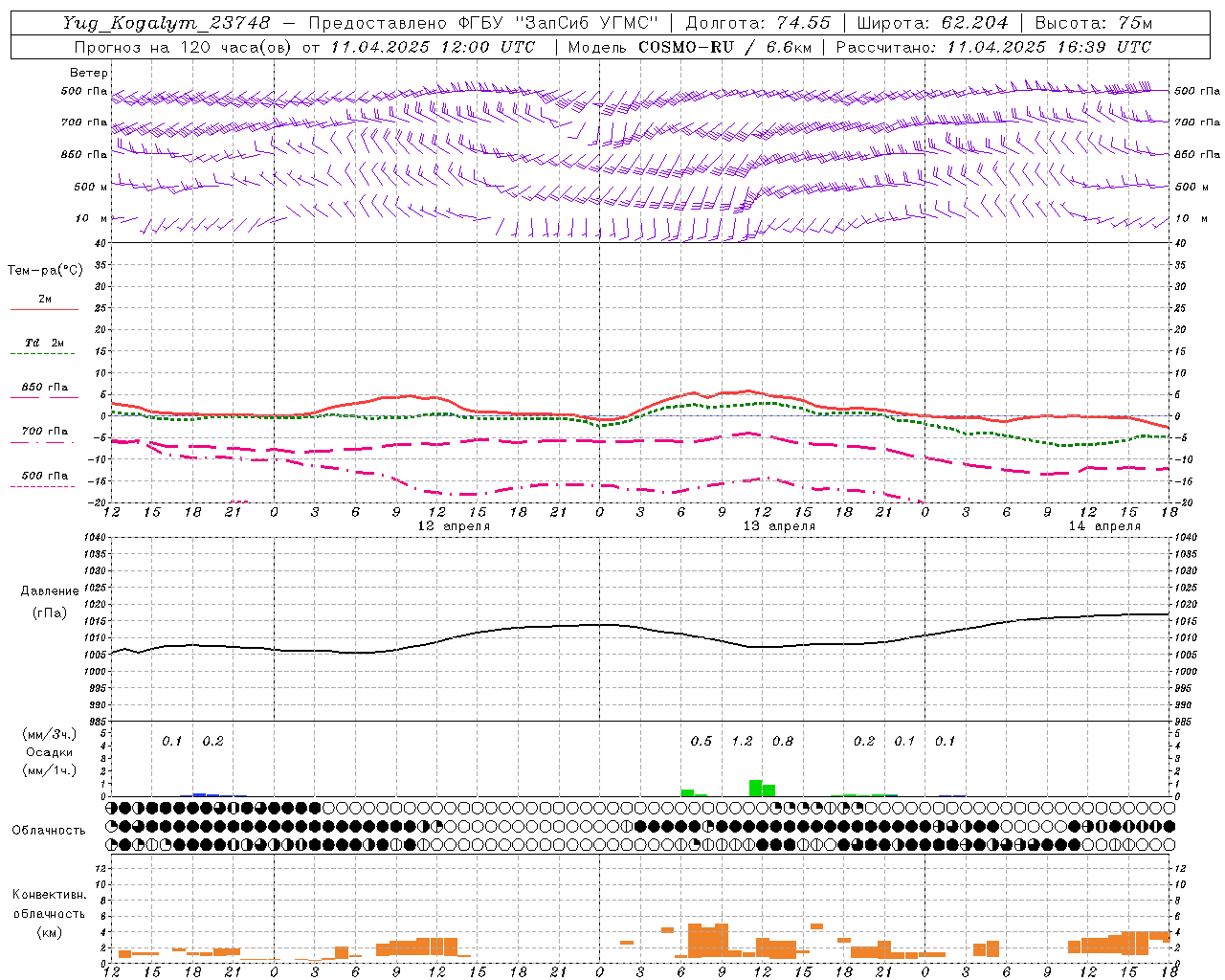Click the 12 апреля date label
The image size is (1225, 980).
(454, 526)
